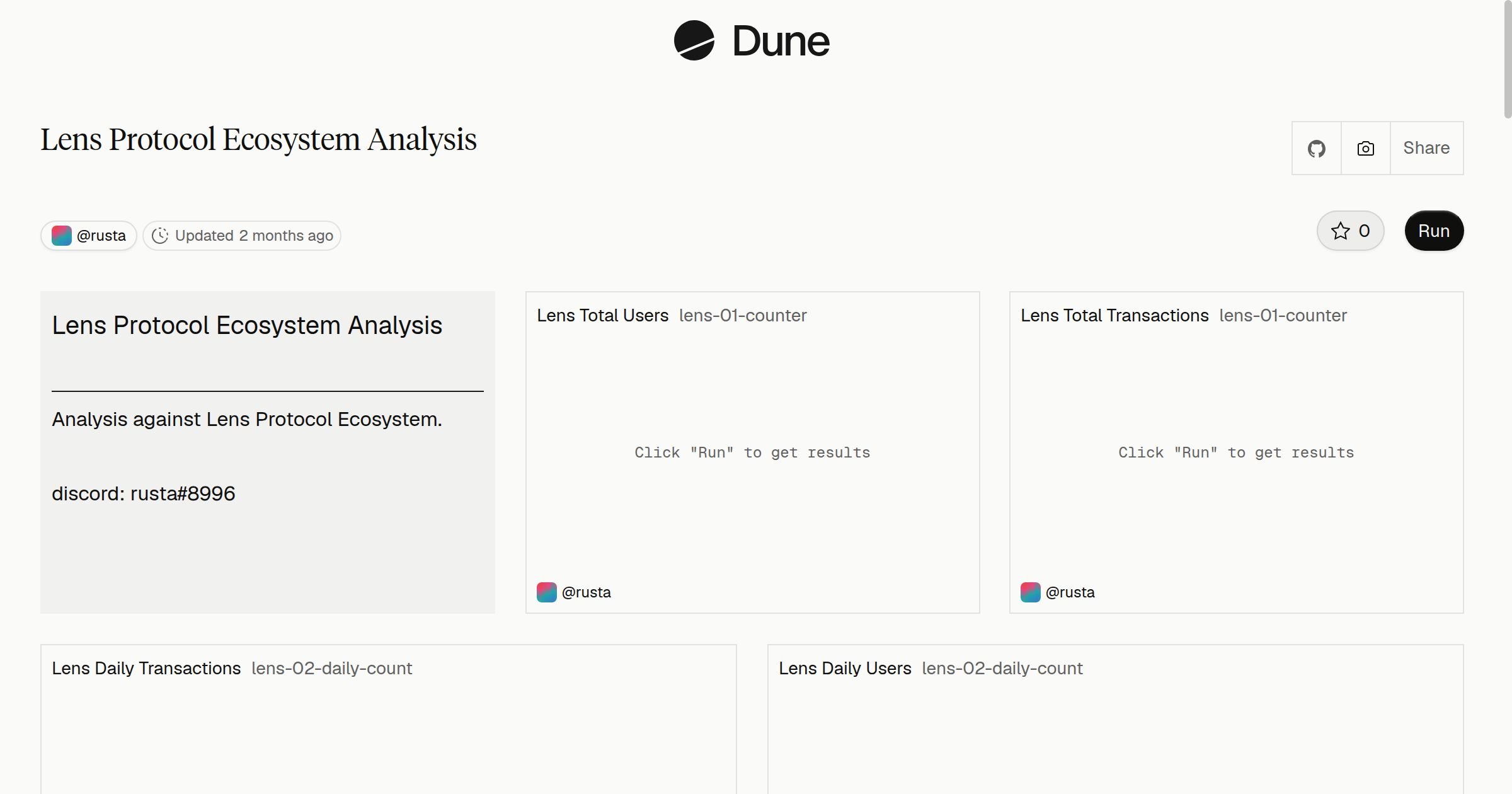Click the avatar in Lens Total Users card
The image size is (1512, 794).
[547, 592]
